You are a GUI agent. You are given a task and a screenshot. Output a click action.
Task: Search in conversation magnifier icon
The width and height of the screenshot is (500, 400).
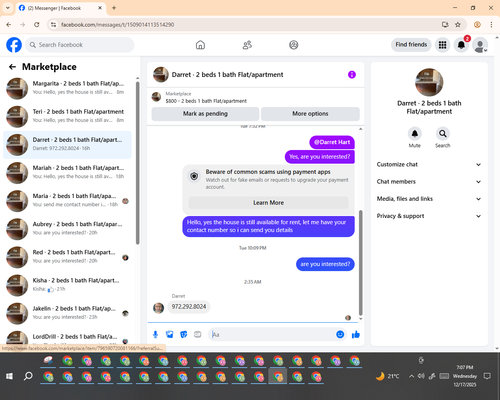(443, 134)
